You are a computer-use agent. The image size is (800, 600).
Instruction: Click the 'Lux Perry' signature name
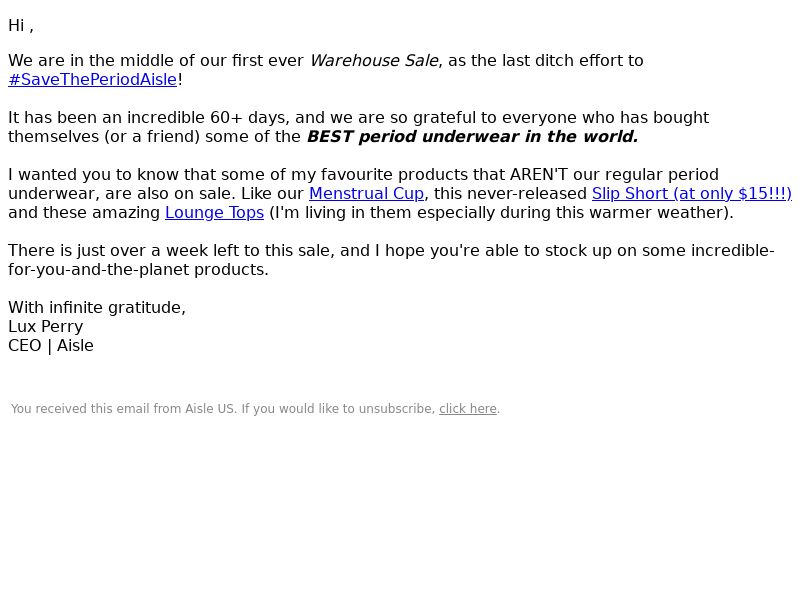pyautogui.click(x=45, y=327)
